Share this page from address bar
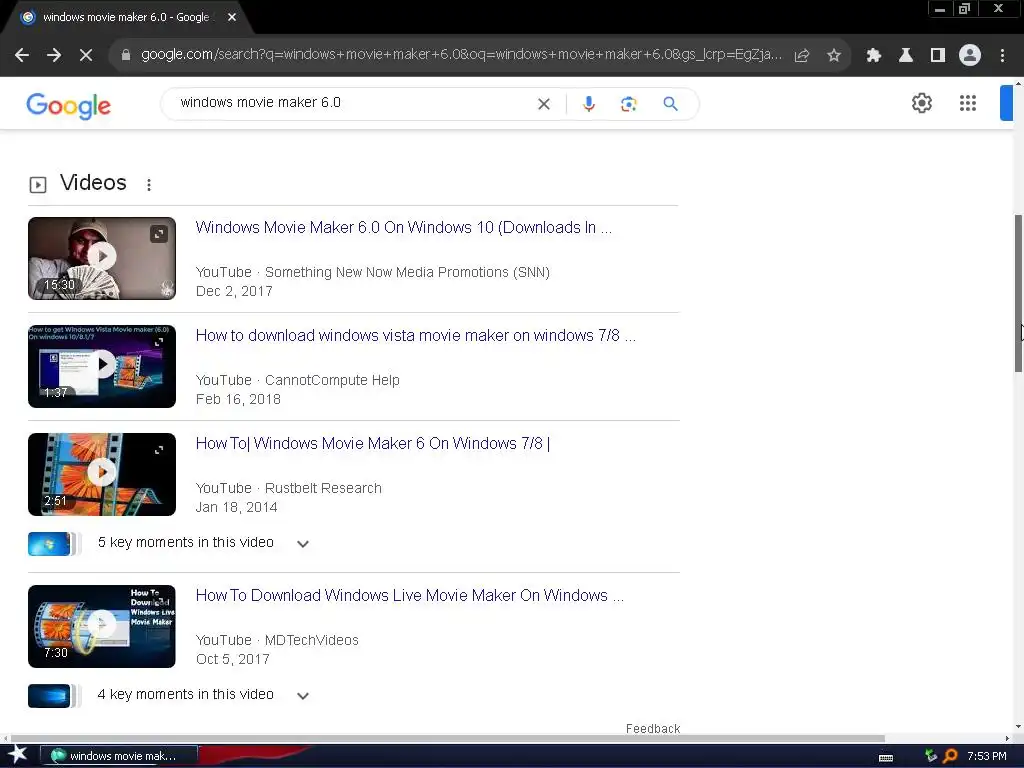Image resolution: width=1024 pixels, height=768 pixels. pyautogui.click(x=801, y=56)
